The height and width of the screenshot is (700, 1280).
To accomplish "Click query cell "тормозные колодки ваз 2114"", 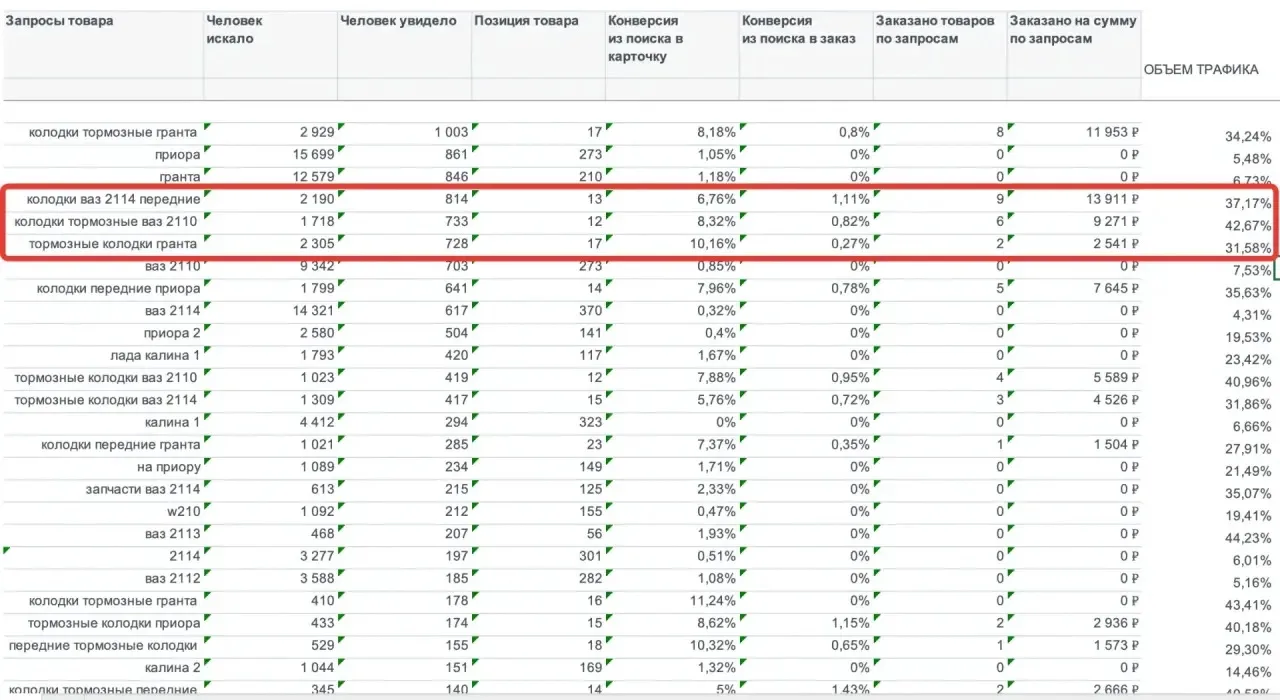I will click(106, 400).
